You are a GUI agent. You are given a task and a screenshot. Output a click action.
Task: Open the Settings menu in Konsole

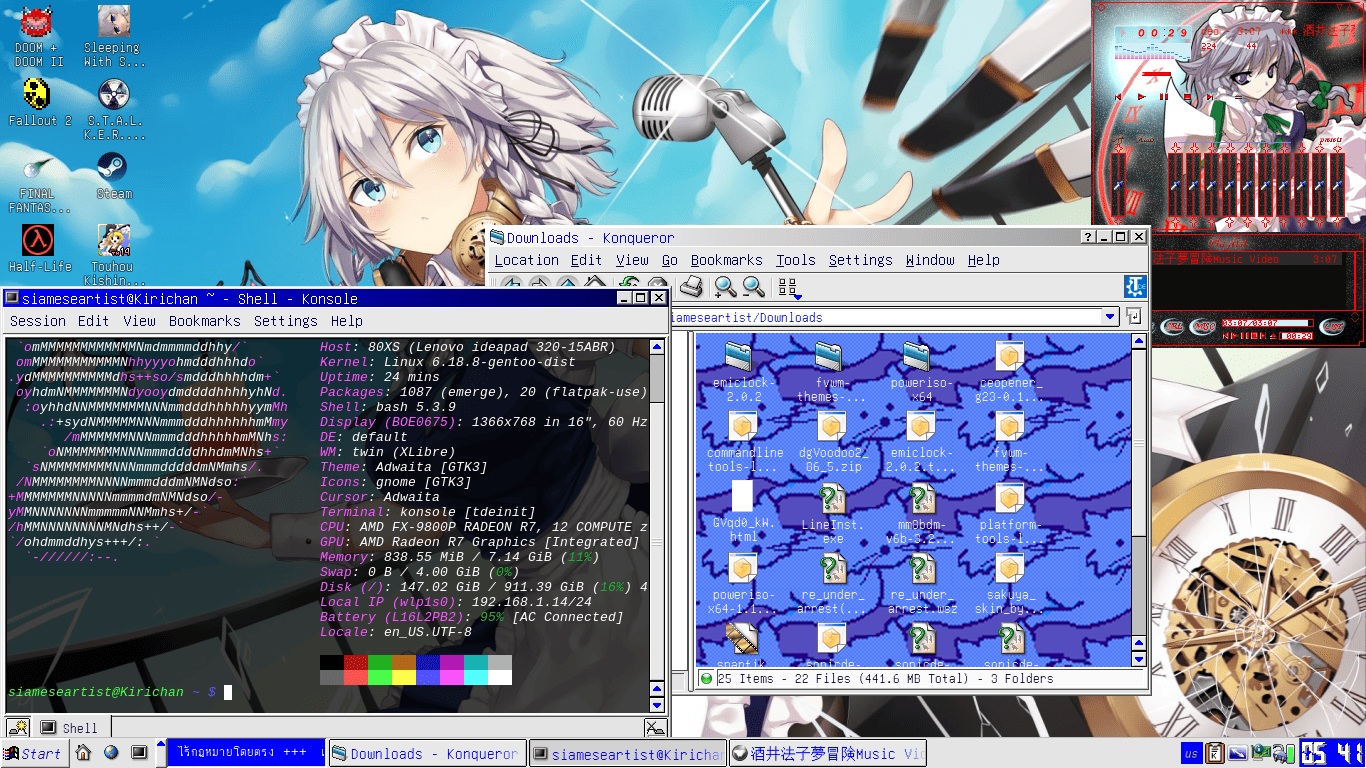pyautogui.click(x=285, y=321)
